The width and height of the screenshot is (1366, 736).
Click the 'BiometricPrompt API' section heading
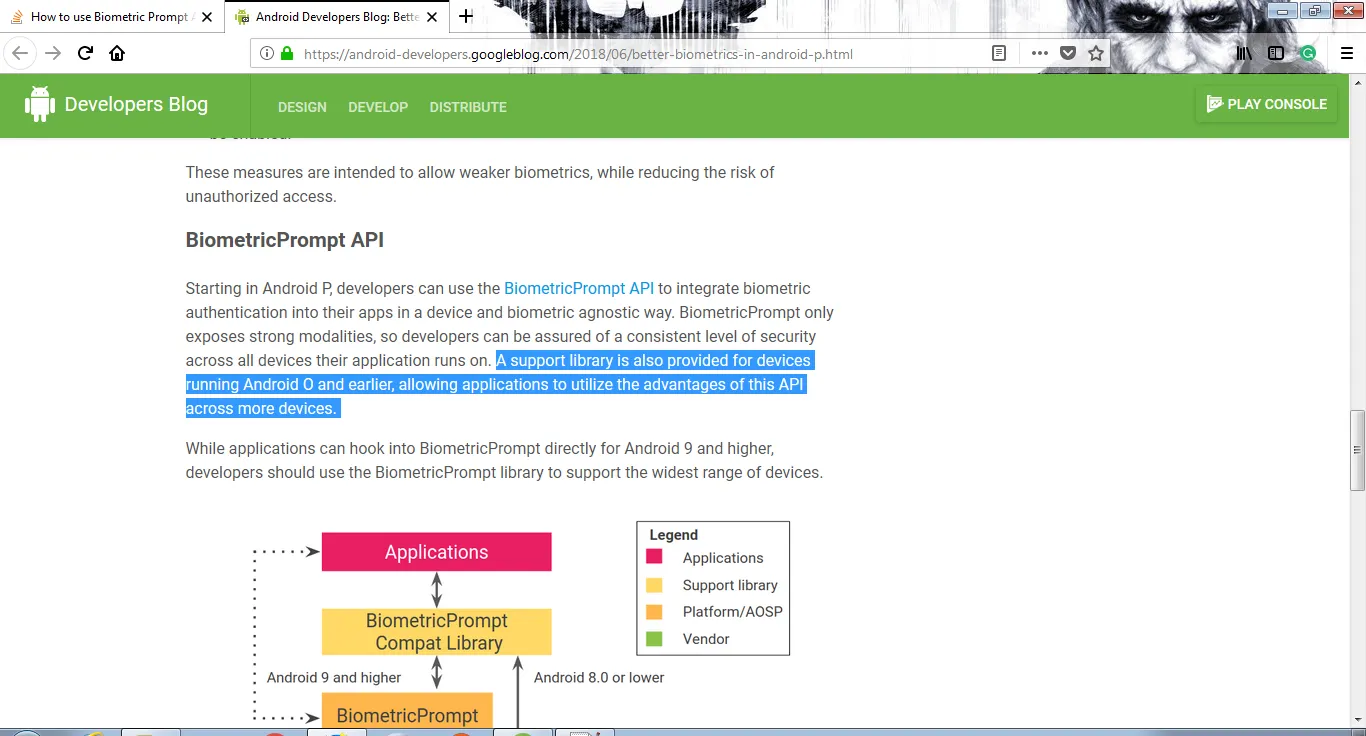pos(285,240)
